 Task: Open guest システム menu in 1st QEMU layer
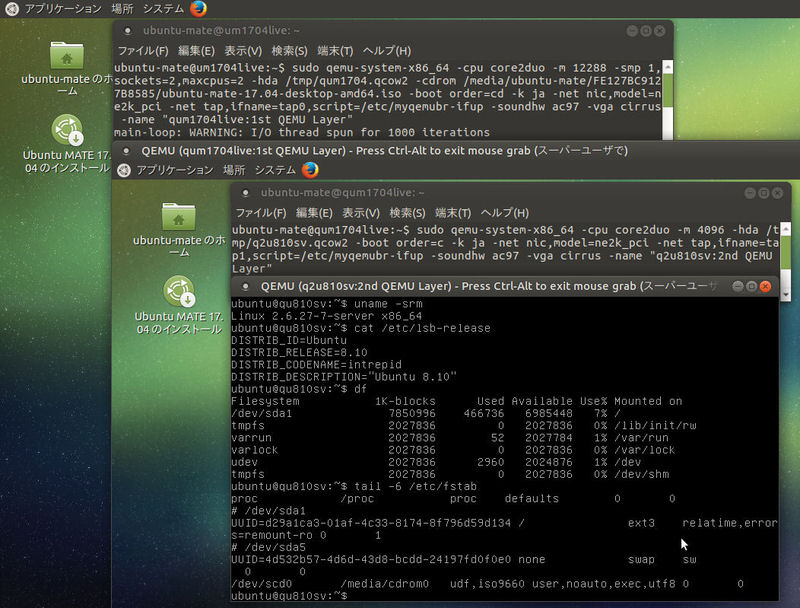276,170
